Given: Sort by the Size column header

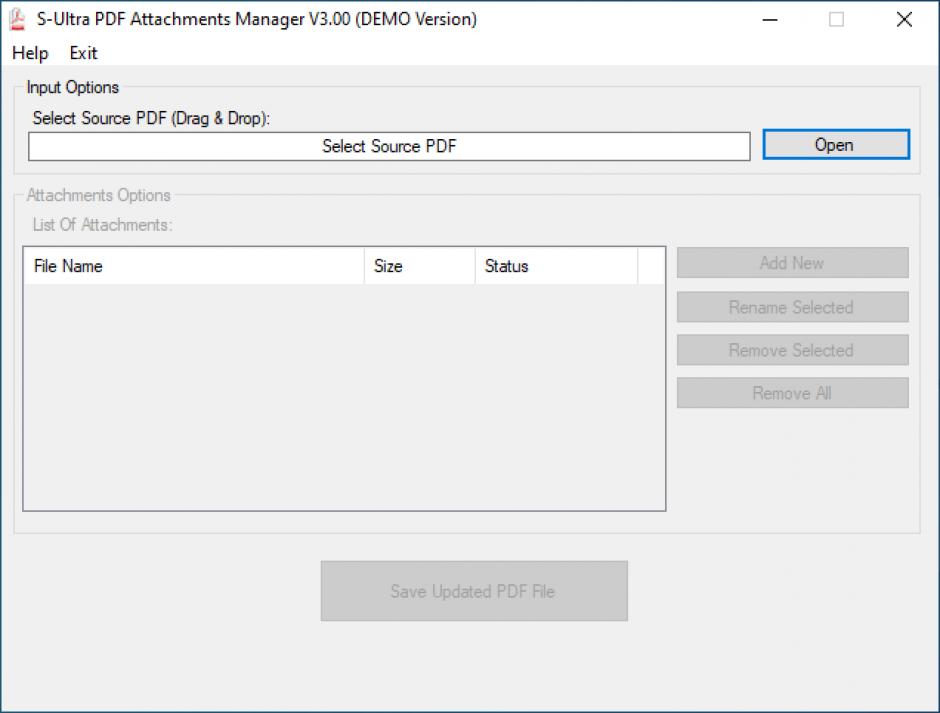Looking at the screenshot, I should click(420, 266).
